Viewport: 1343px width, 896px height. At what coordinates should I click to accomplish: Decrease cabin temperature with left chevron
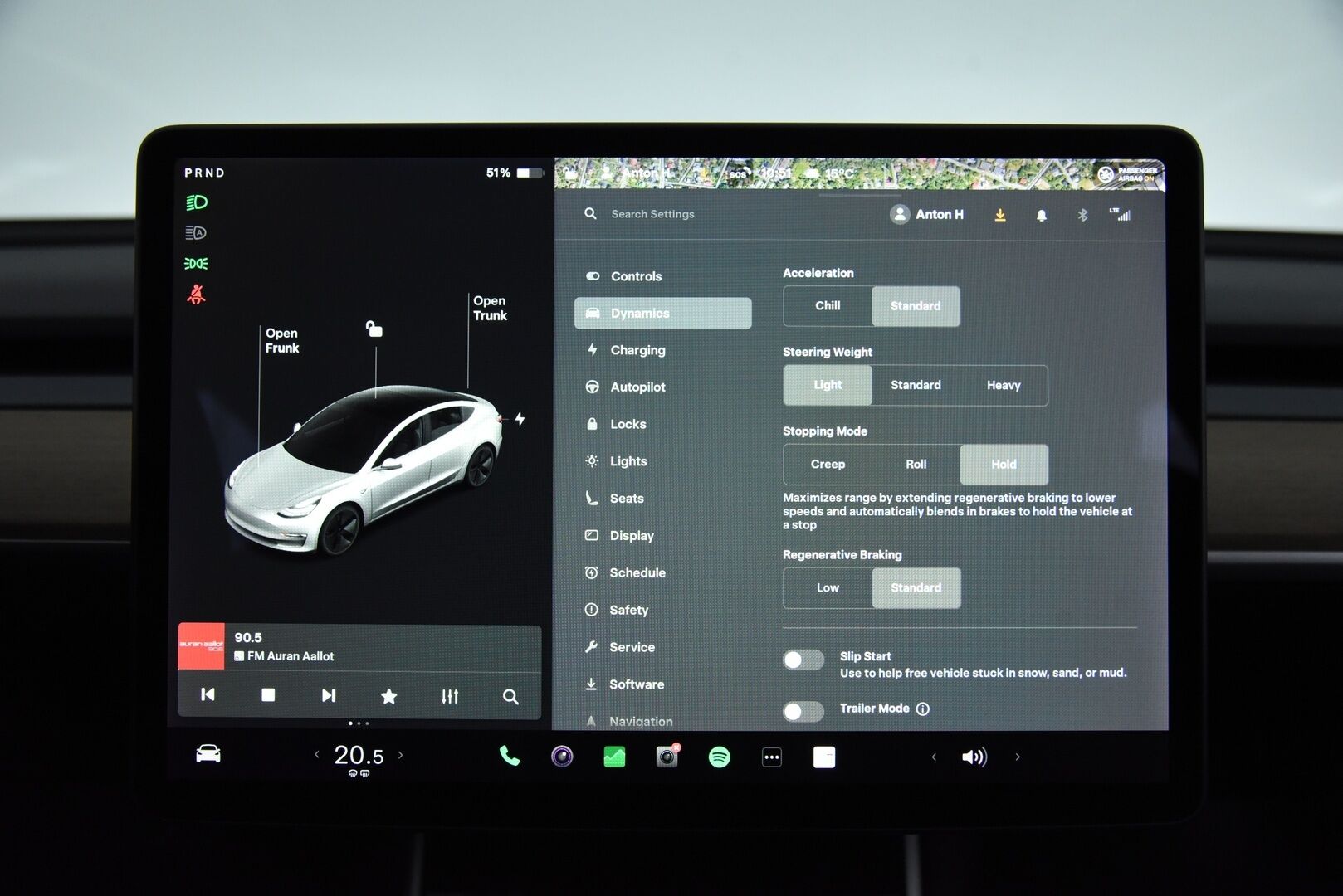317,755
